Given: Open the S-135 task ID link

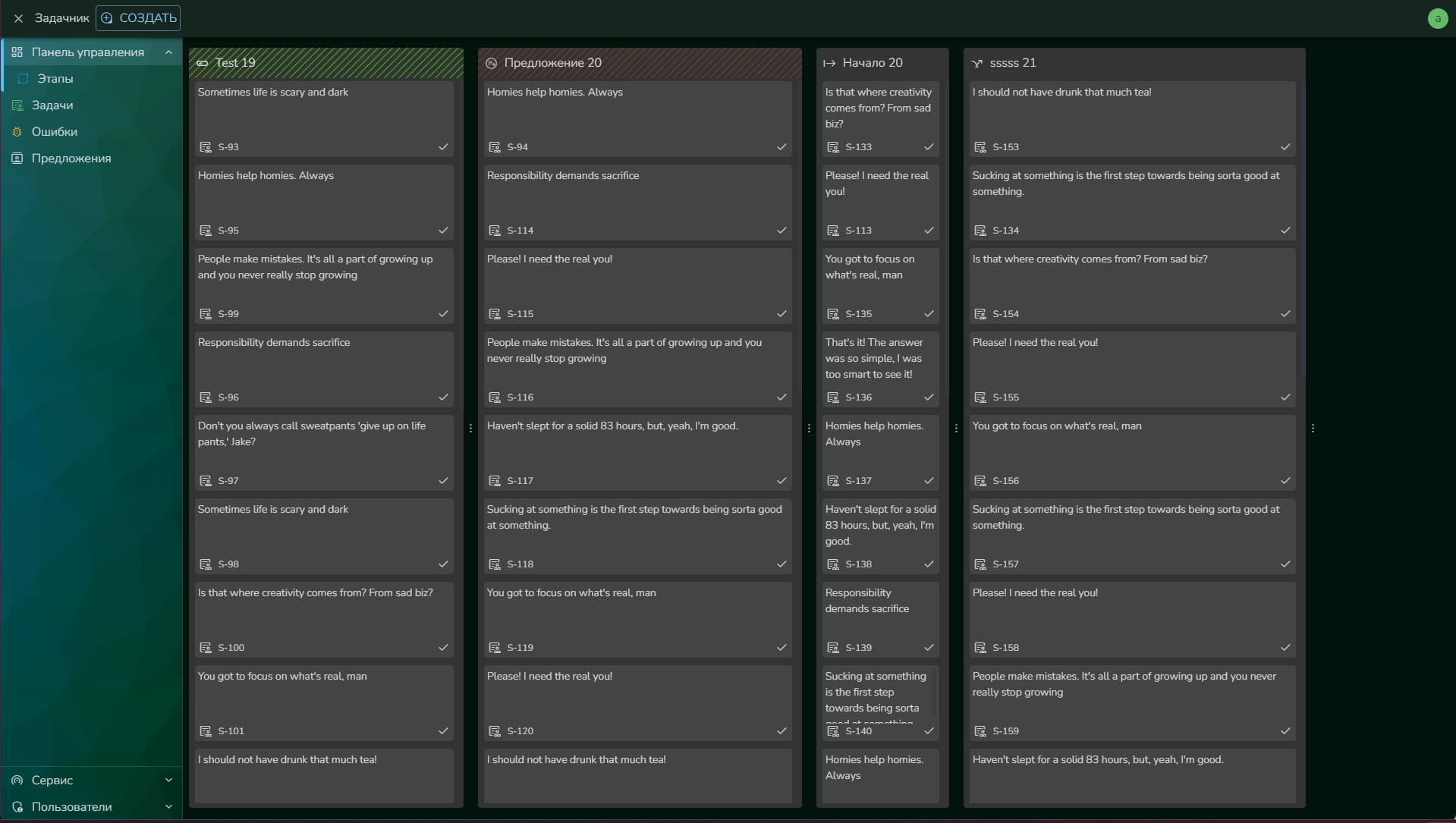Looking at the screenshot, I should (x=858, y=314).
